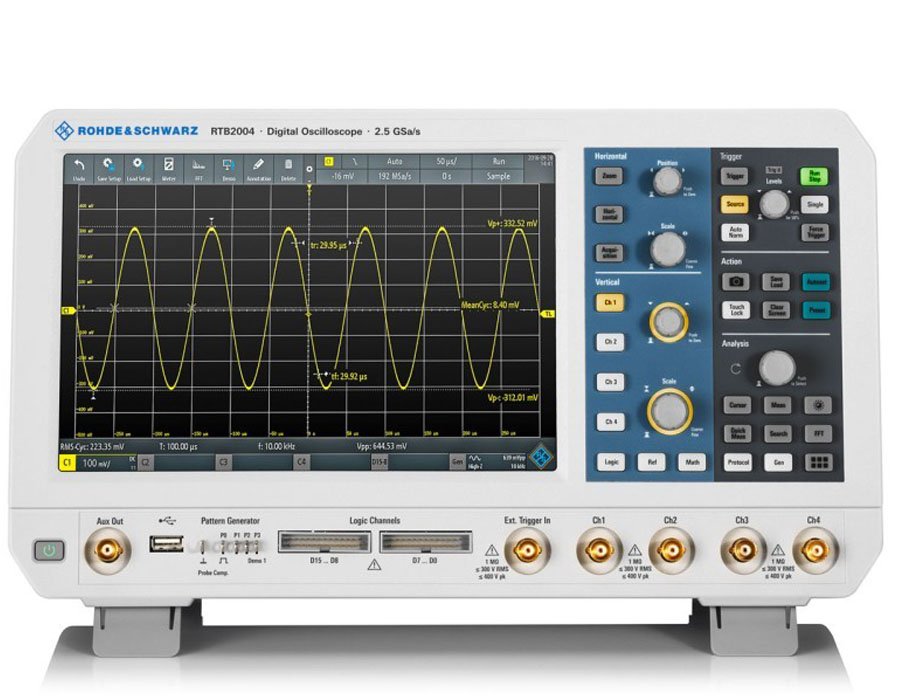The width and height of the screenshot is (900, 700).
Task: Toggle the Ch 1 channel button
Action: point(609,302)
